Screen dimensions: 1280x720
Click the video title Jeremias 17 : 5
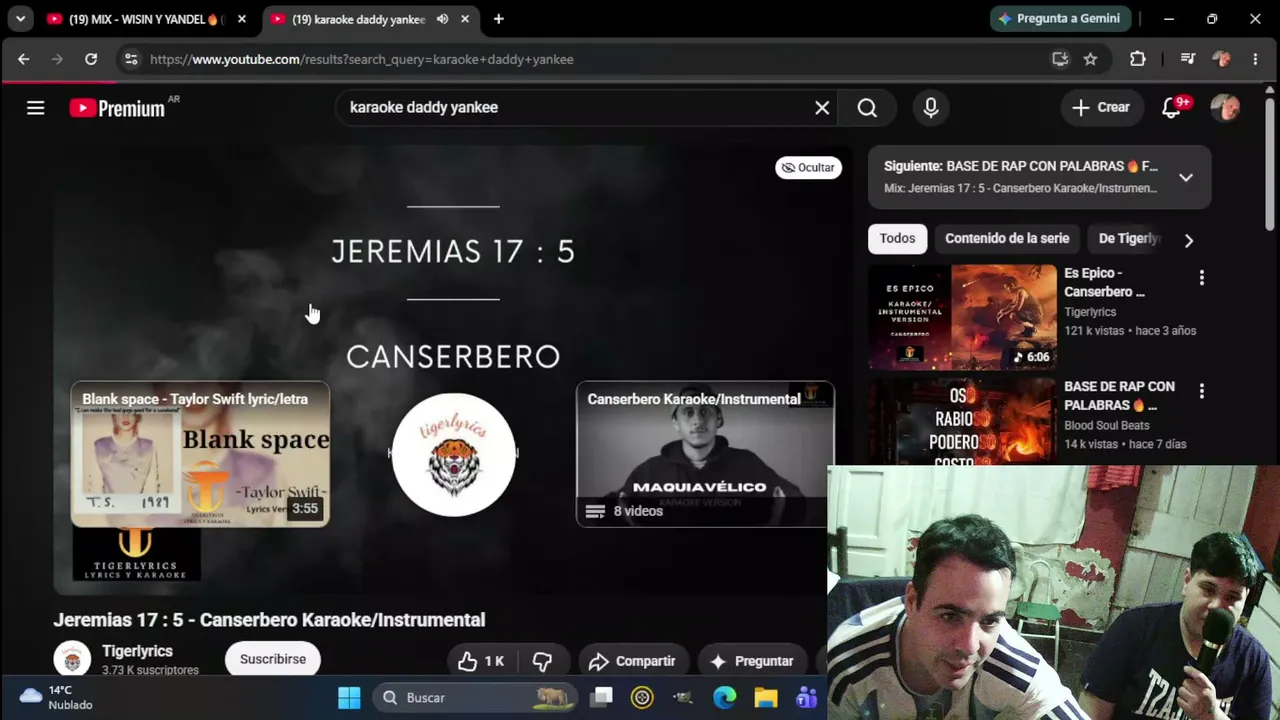(269, 620)
